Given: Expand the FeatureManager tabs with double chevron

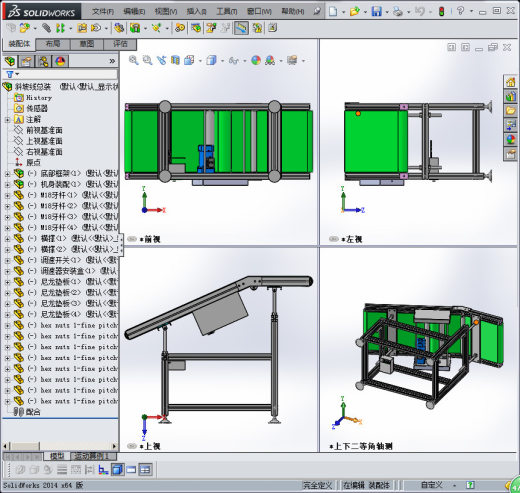Looking at the screenshot, I should tap(112, 61).
